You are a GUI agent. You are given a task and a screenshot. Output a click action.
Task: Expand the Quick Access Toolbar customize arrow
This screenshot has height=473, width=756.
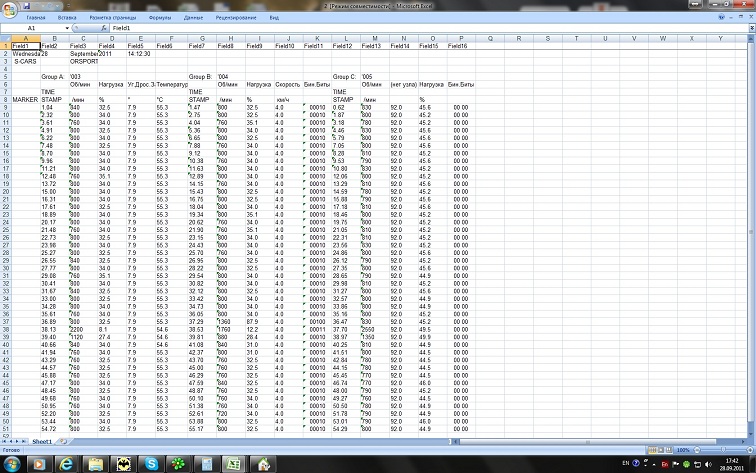coord(68,6)
